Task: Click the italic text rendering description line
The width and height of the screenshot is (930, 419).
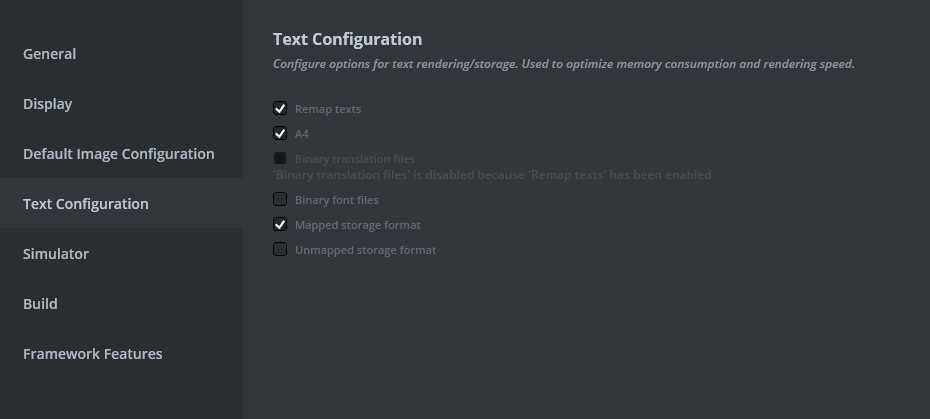Action: point(563,64)
